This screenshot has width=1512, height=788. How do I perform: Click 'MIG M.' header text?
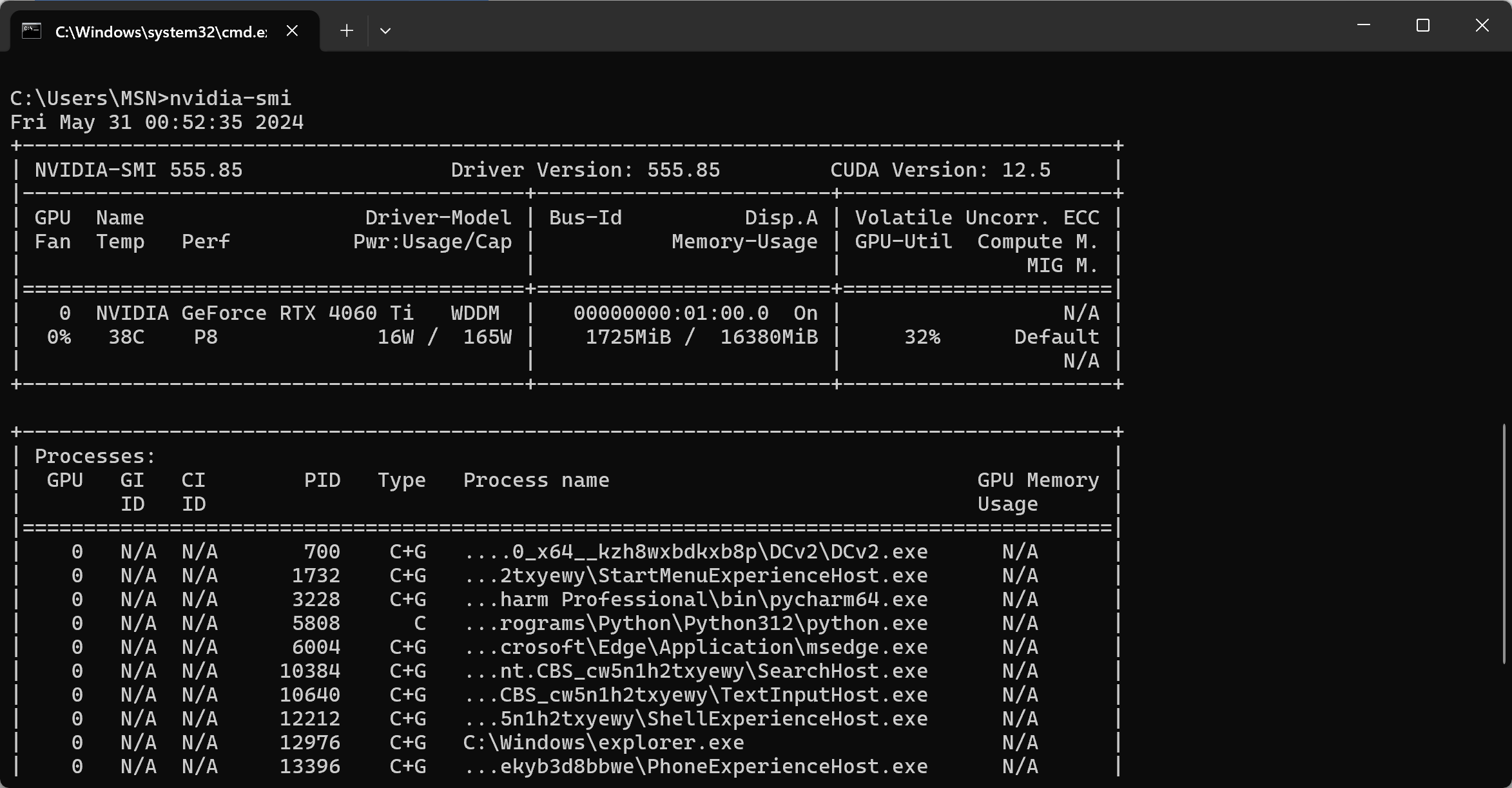point(1063,265)
